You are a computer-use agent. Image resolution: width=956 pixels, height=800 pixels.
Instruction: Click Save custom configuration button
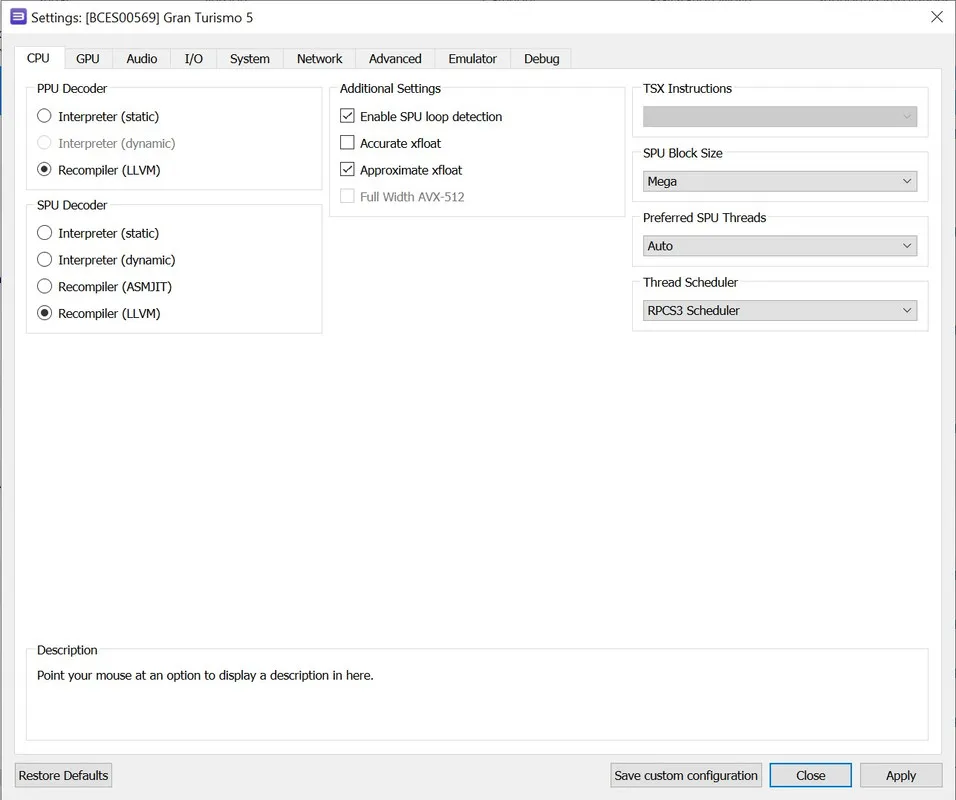686,776
